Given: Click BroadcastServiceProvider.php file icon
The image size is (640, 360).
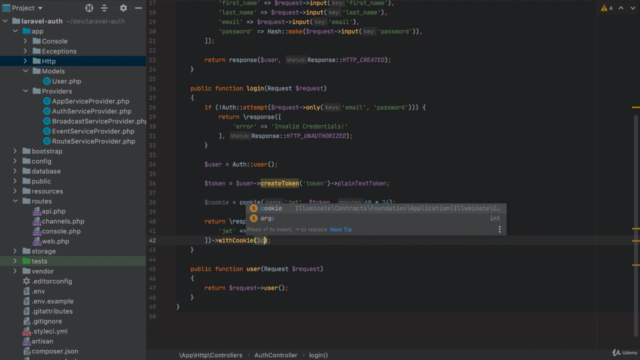Looking at the screenshot, I should coord(47,121).
